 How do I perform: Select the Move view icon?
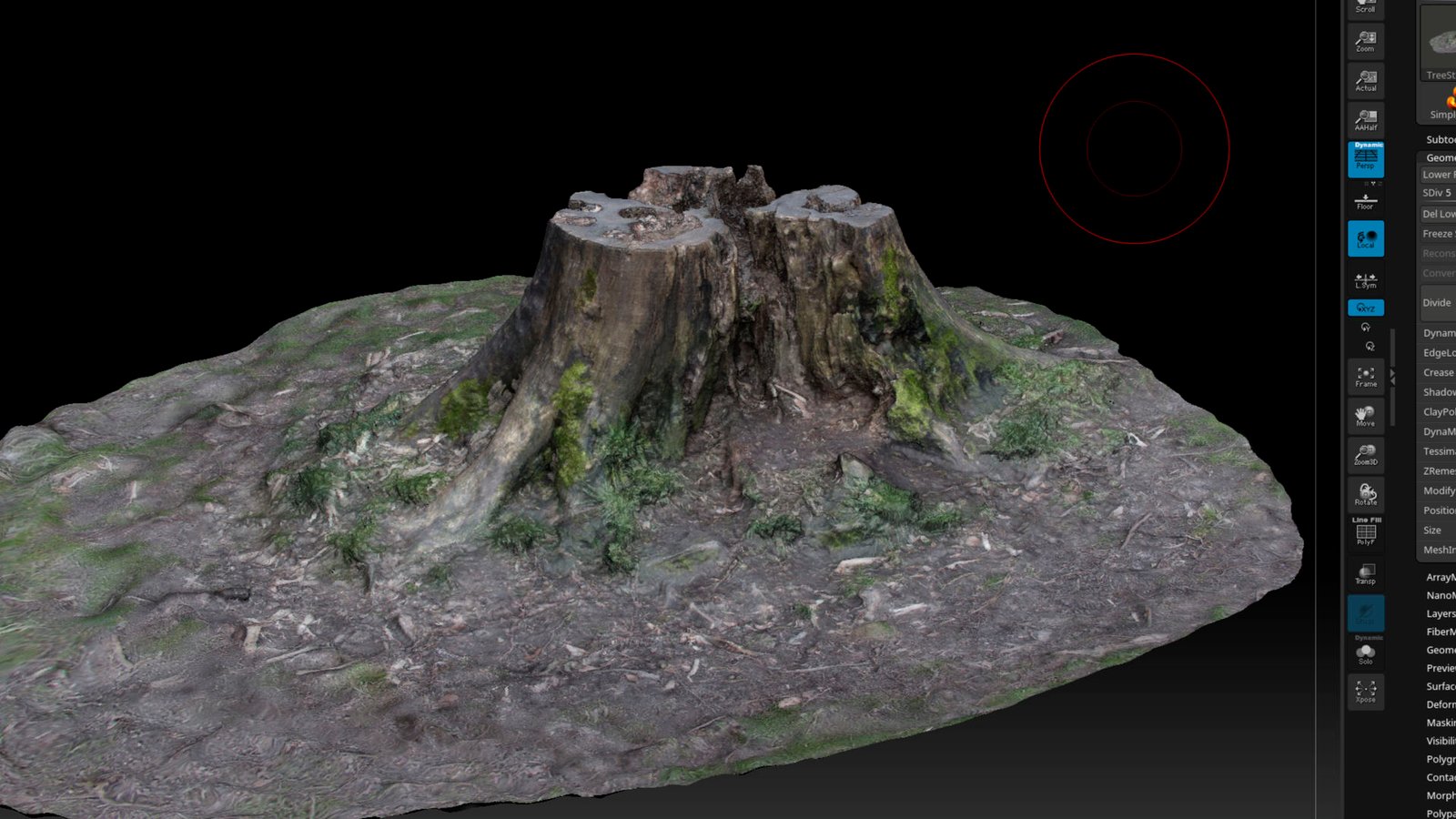pyautogui.click(x=1365, y=415)
